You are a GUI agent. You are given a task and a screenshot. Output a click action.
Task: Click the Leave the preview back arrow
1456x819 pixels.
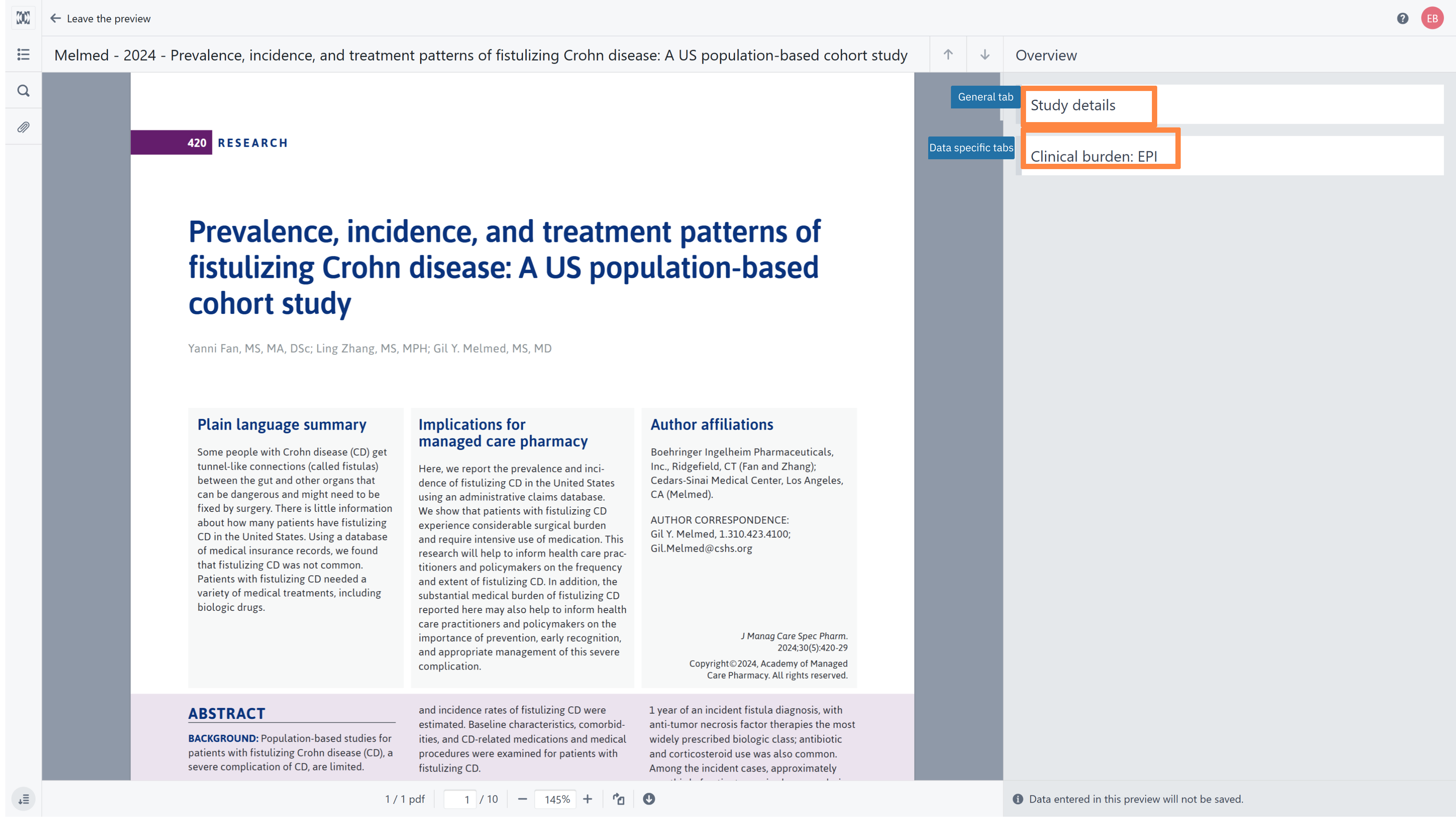(55, 18)
